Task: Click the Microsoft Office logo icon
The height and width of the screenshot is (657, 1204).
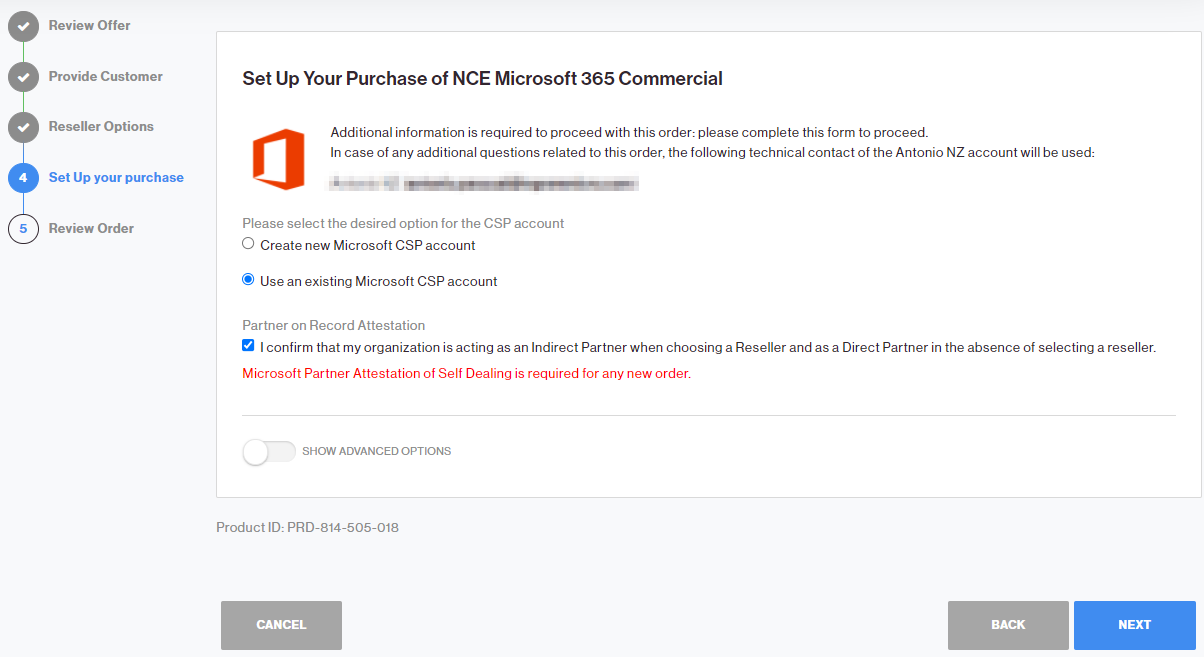Action: (x=278, y=159)
